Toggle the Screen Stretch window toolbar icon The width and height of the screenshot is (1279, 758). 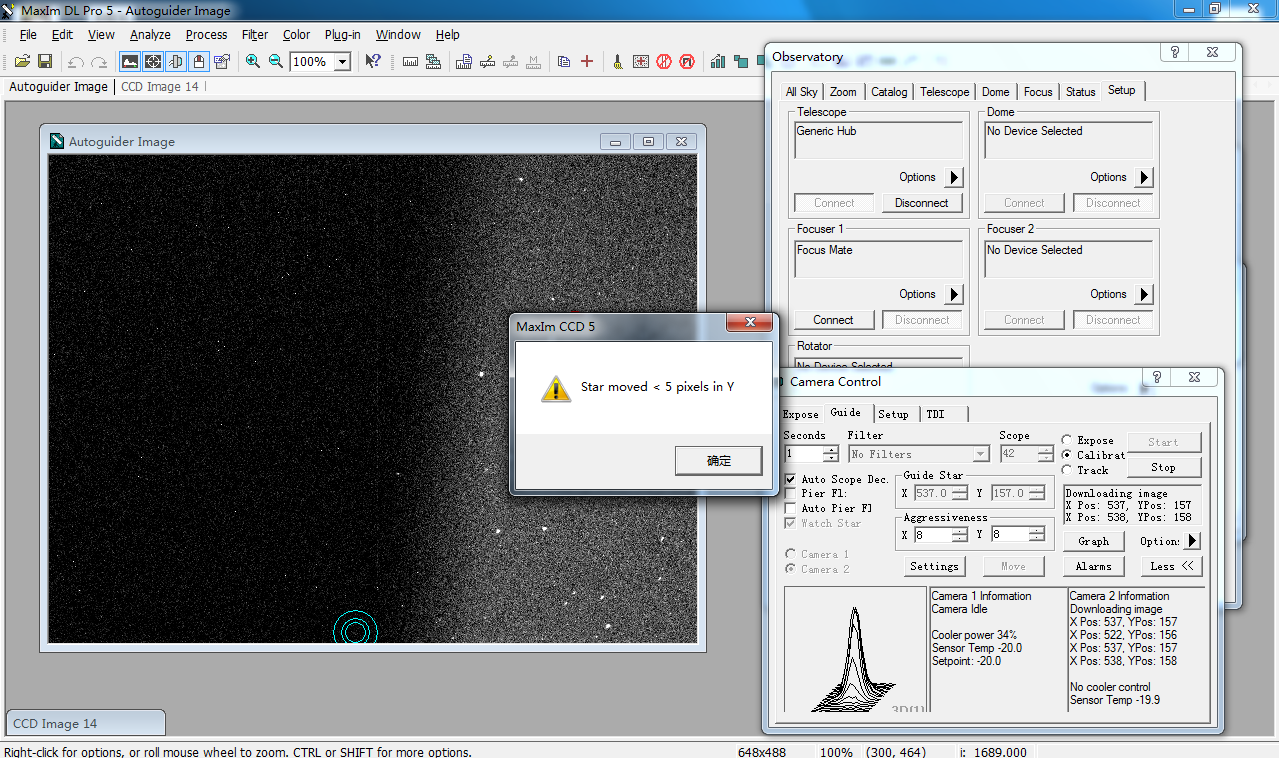point(130,62)
